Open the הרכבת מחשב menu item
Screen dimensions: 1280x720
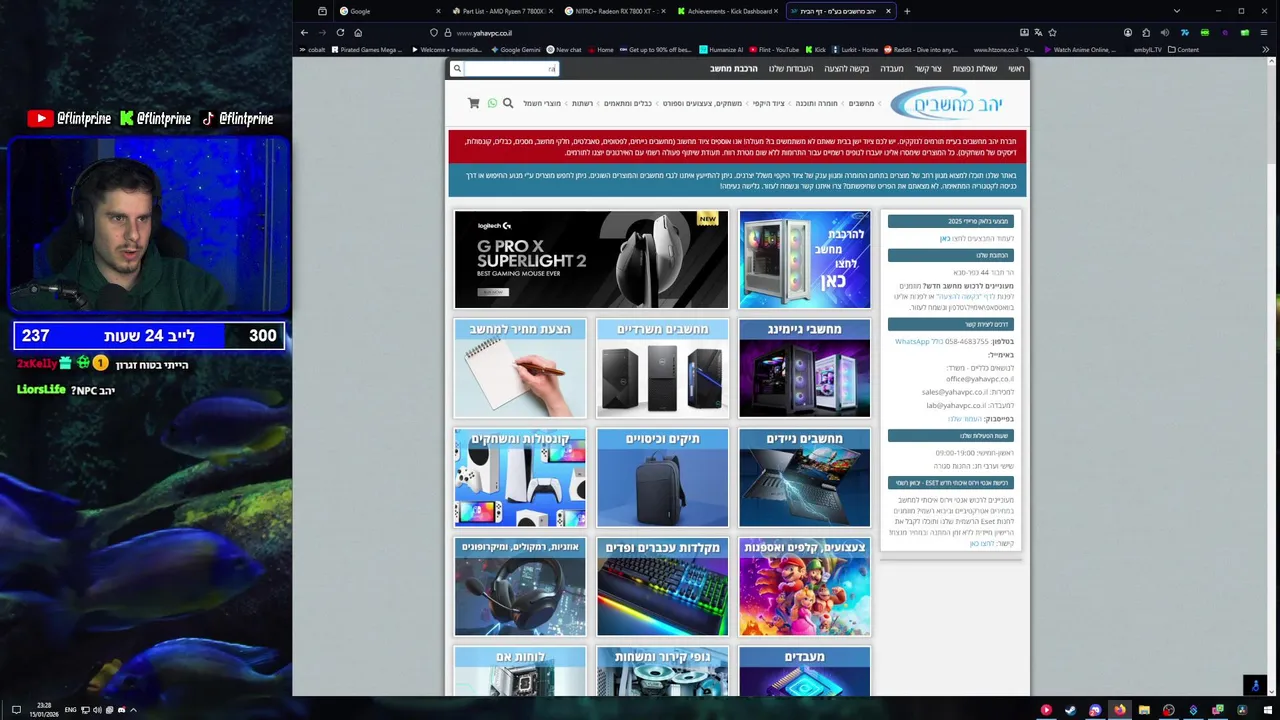pos(734,69)
